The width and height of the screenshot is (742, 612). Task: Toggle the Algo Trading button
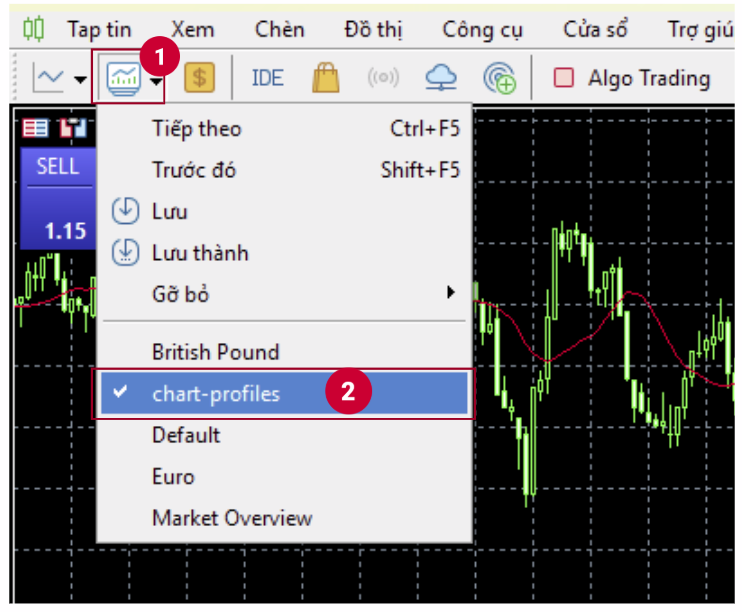pos(632,77)
